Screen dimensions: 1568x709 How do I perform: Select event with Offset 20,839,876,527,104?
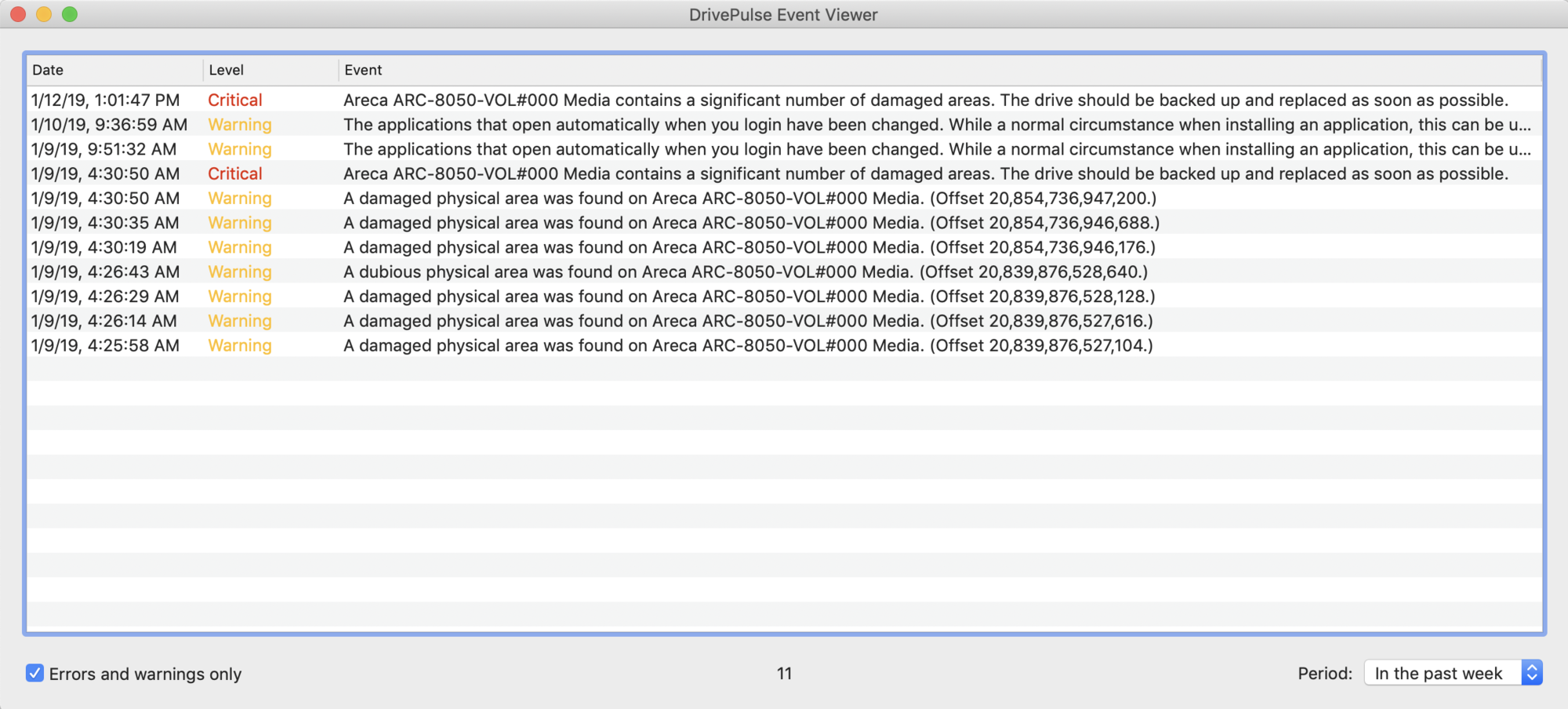[749, 346]
